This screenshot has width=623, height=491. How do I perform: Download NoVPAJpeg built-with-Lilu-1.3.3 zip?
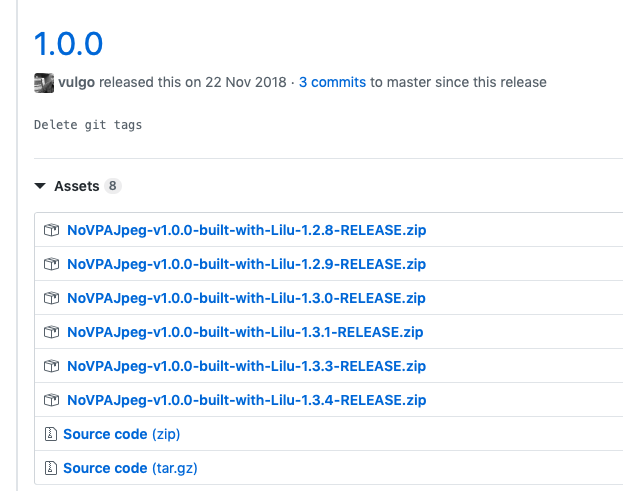[x=246, y=366]
